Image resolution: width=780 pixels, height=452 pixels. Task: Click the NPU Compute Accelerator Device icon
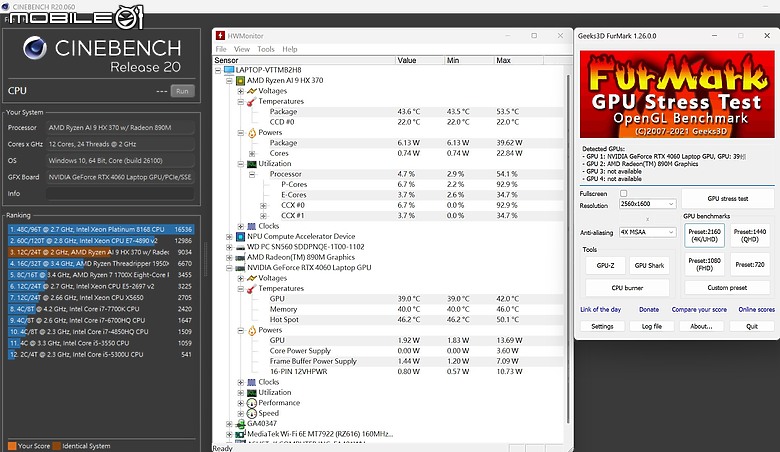pyautogui.click(x=240, y=237)
